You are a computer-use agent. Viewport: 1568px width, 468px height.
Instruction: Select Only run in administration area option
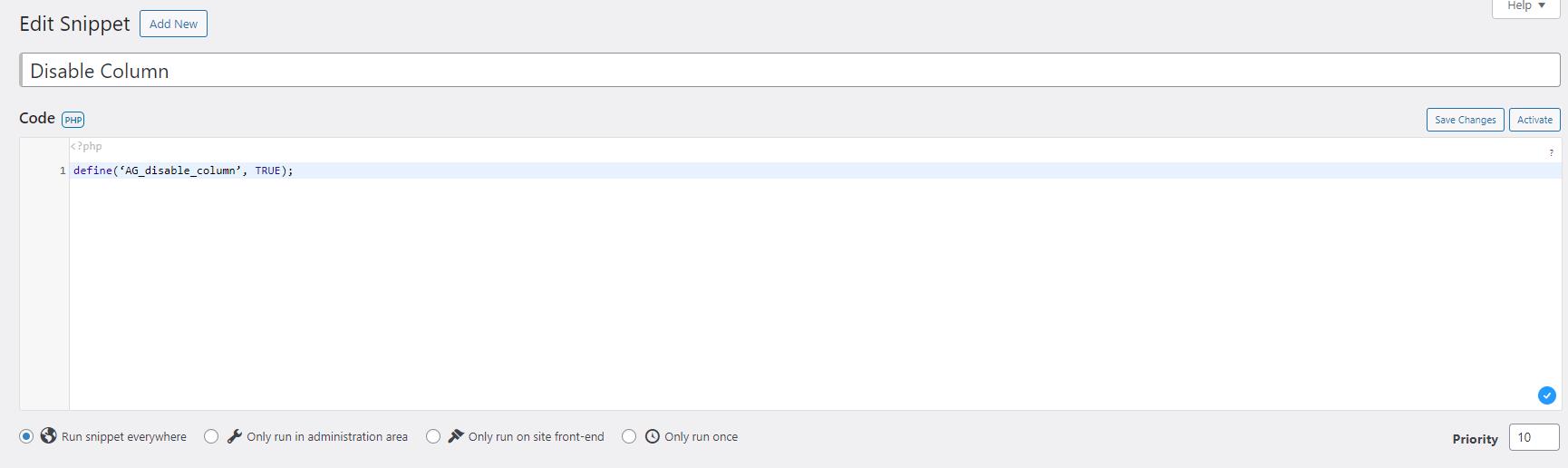211,436
